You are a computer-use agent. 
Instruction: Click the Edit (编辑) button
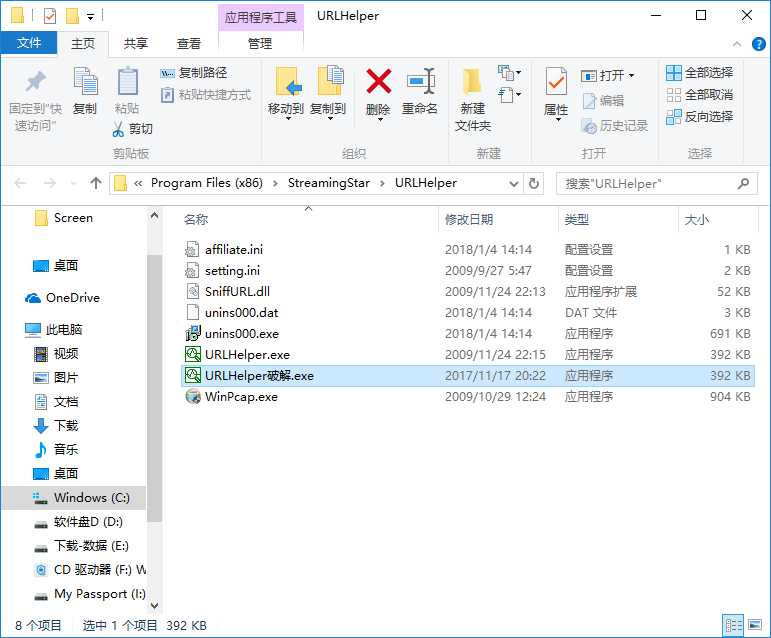pos(603,101)
